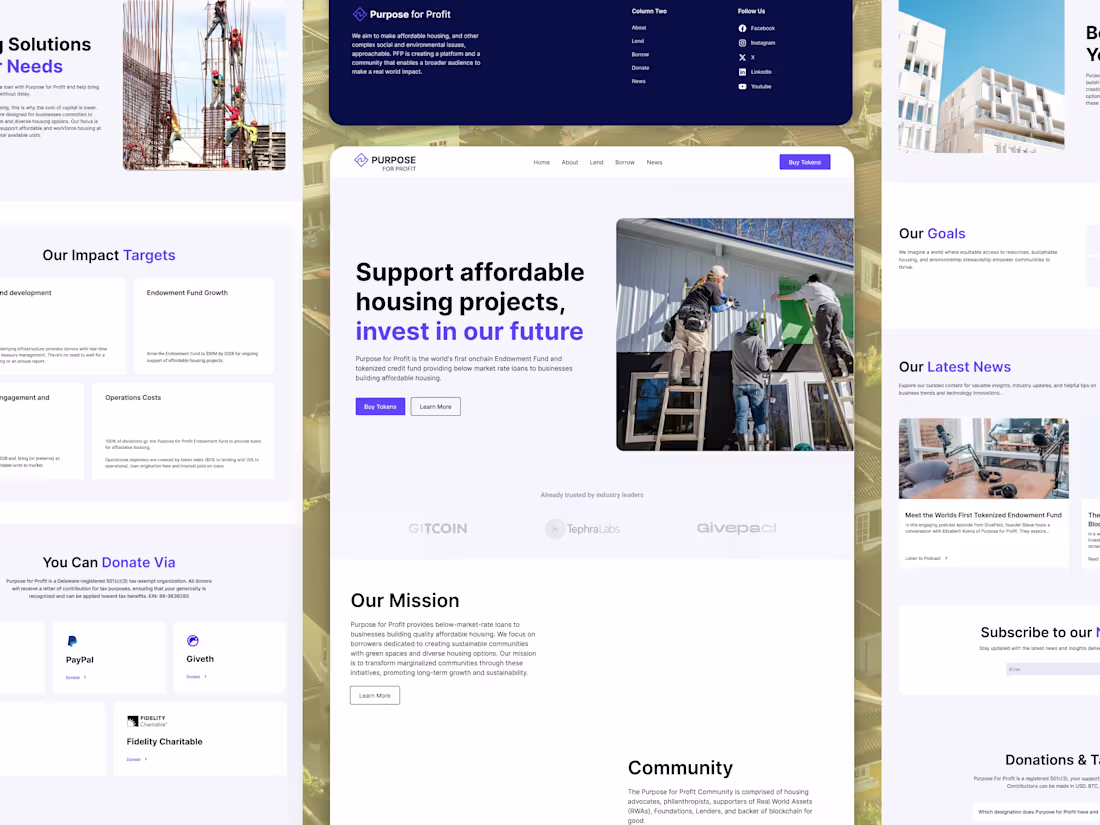The height and width of the screenshot is (825, 1100).
Task: Click the podcast studio article thumbnail
Action: (x=983, y=457)
